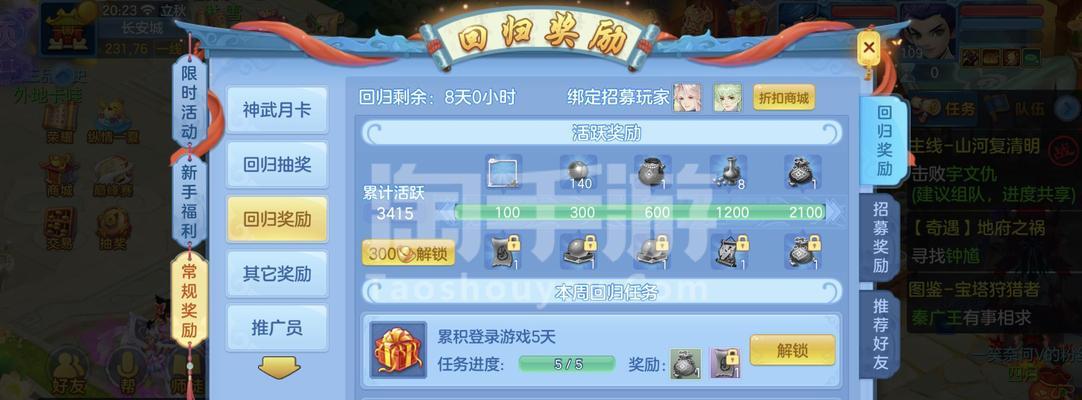Tap the locked bag reward under 2100

[803, 251]
